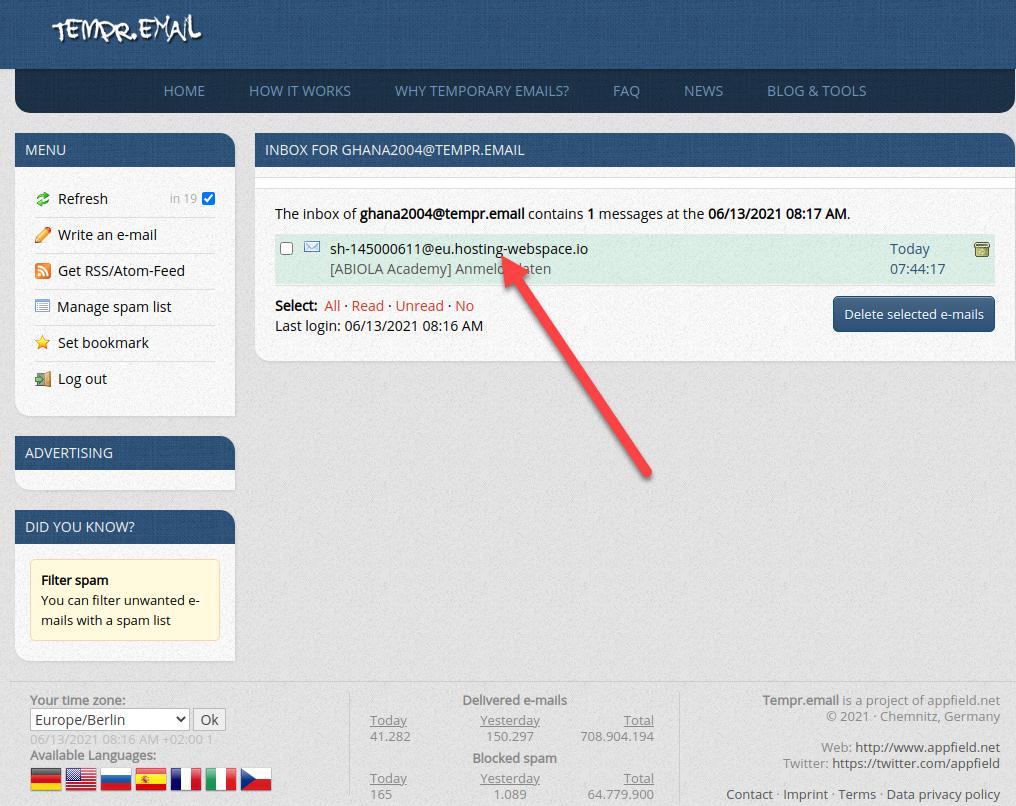Screen dimensions: 1016x806
Task: Click Total under Delivered e-mails
Action: point(639,720)
